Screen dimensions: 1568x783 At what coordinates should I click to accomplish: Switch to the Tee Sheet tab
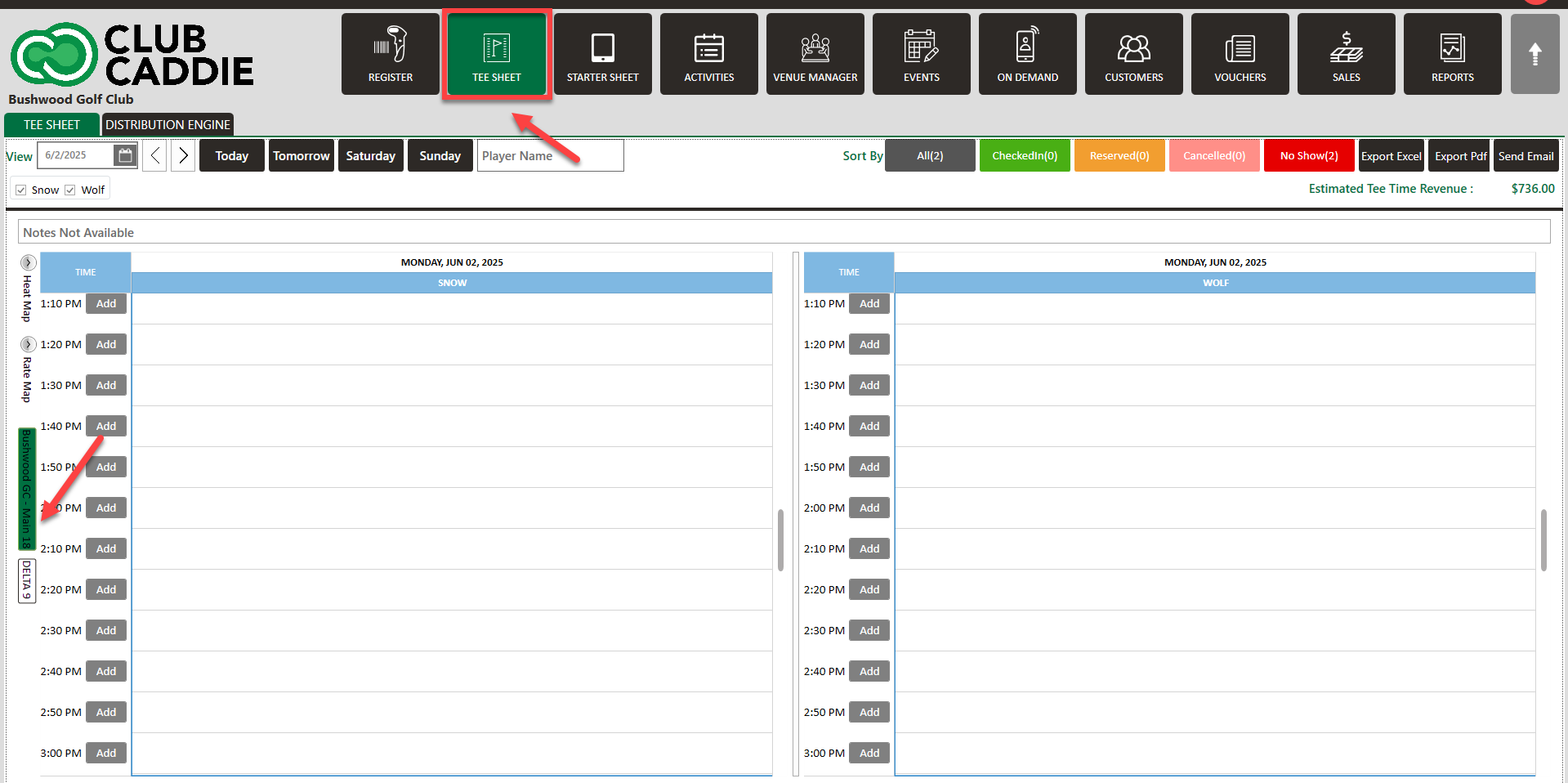[51, 124]
